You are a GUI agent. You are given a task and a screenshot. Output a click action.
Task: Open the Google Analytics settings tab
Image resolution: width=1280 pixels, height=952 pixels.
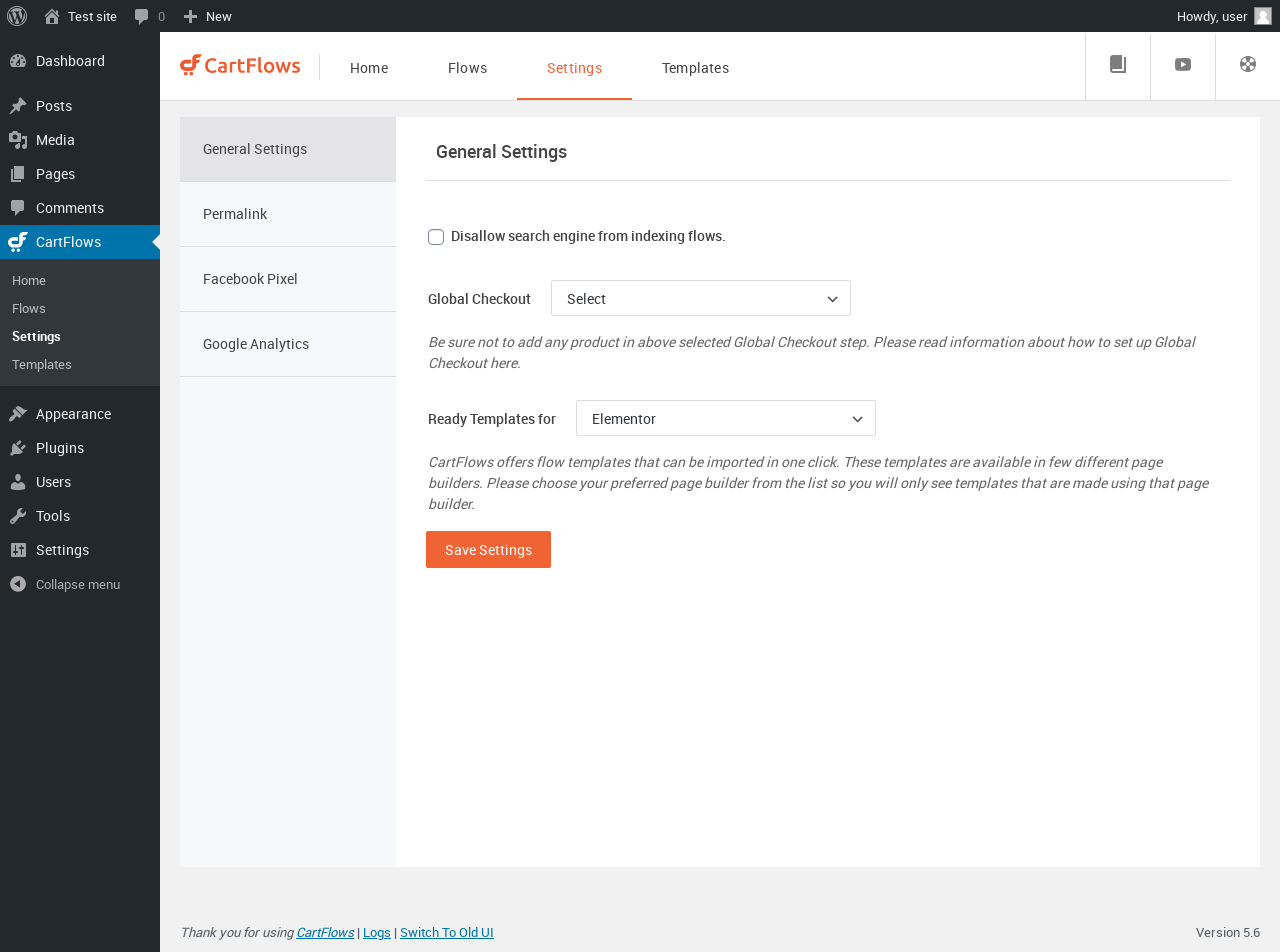tap(288, 344)
